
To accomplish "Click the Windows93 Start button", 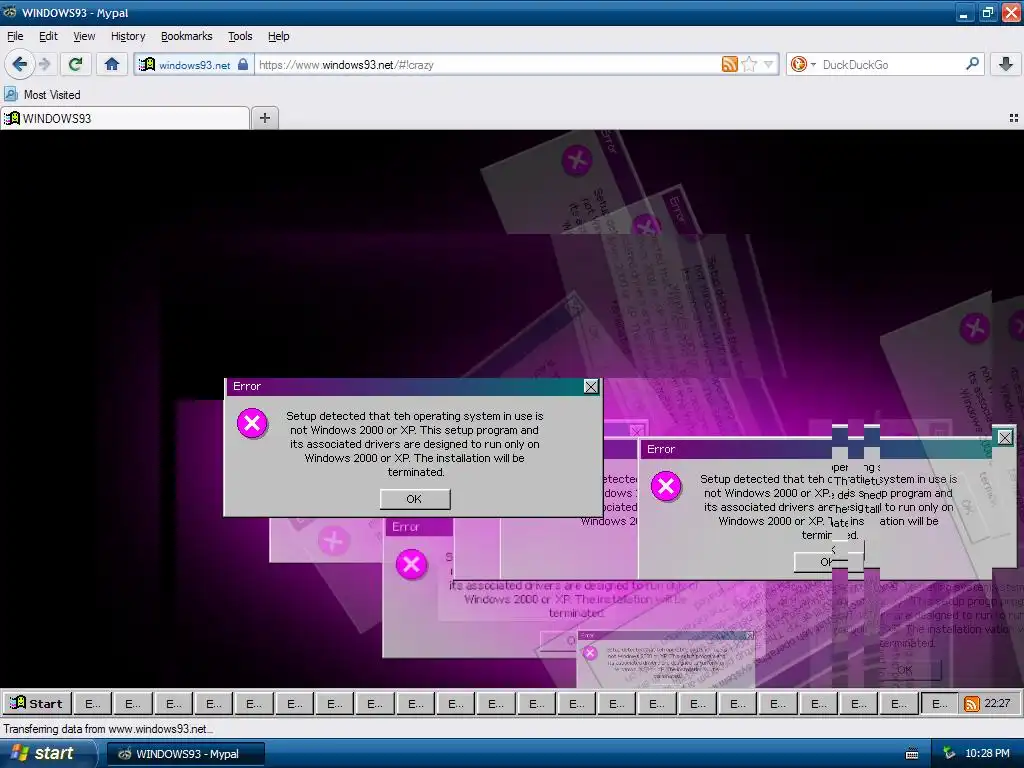I will (37, 703).
